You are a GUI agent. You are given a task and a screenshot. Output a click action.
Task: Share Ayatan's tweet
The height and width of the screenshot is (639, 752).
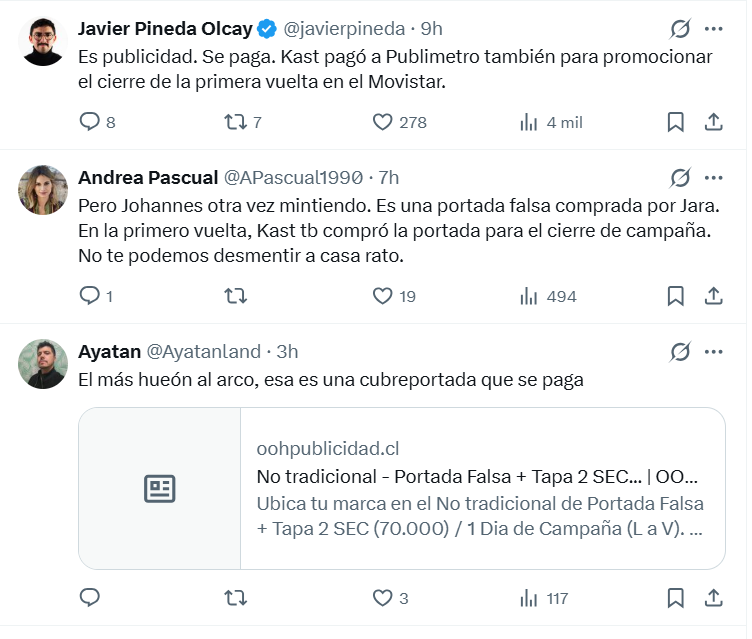tap(714, 598)
